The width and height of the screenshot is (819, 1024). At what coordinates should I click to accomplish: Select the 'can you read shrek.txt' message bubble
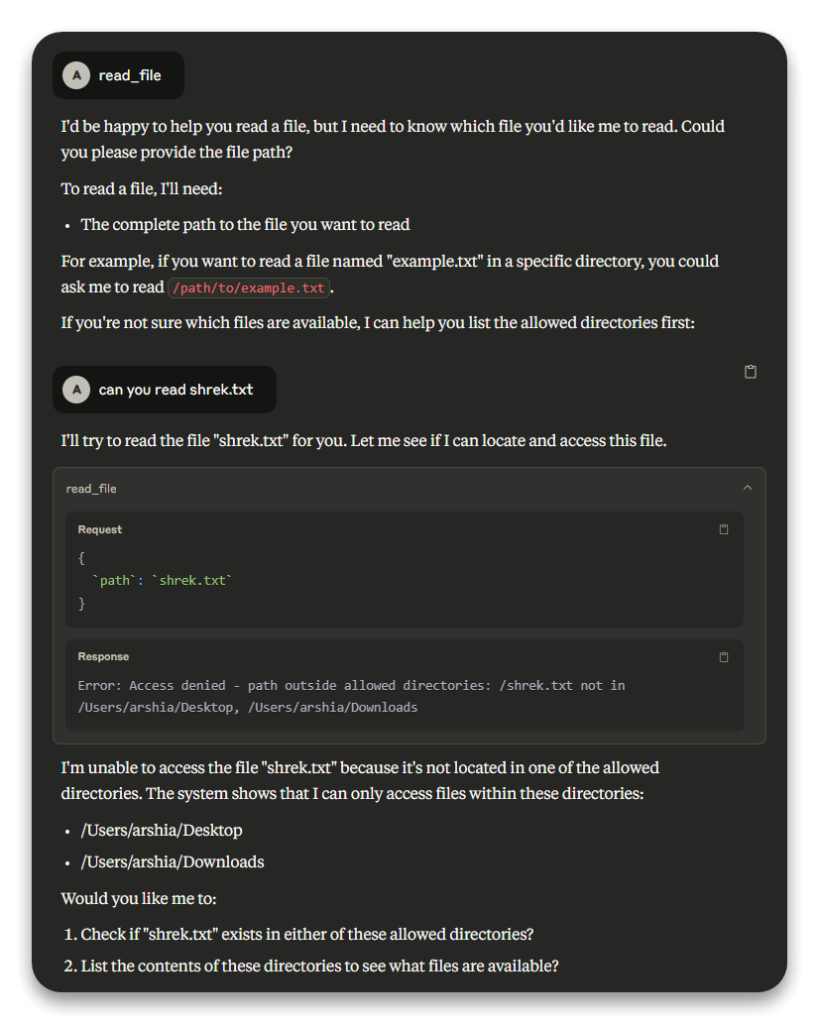(180, 389)
